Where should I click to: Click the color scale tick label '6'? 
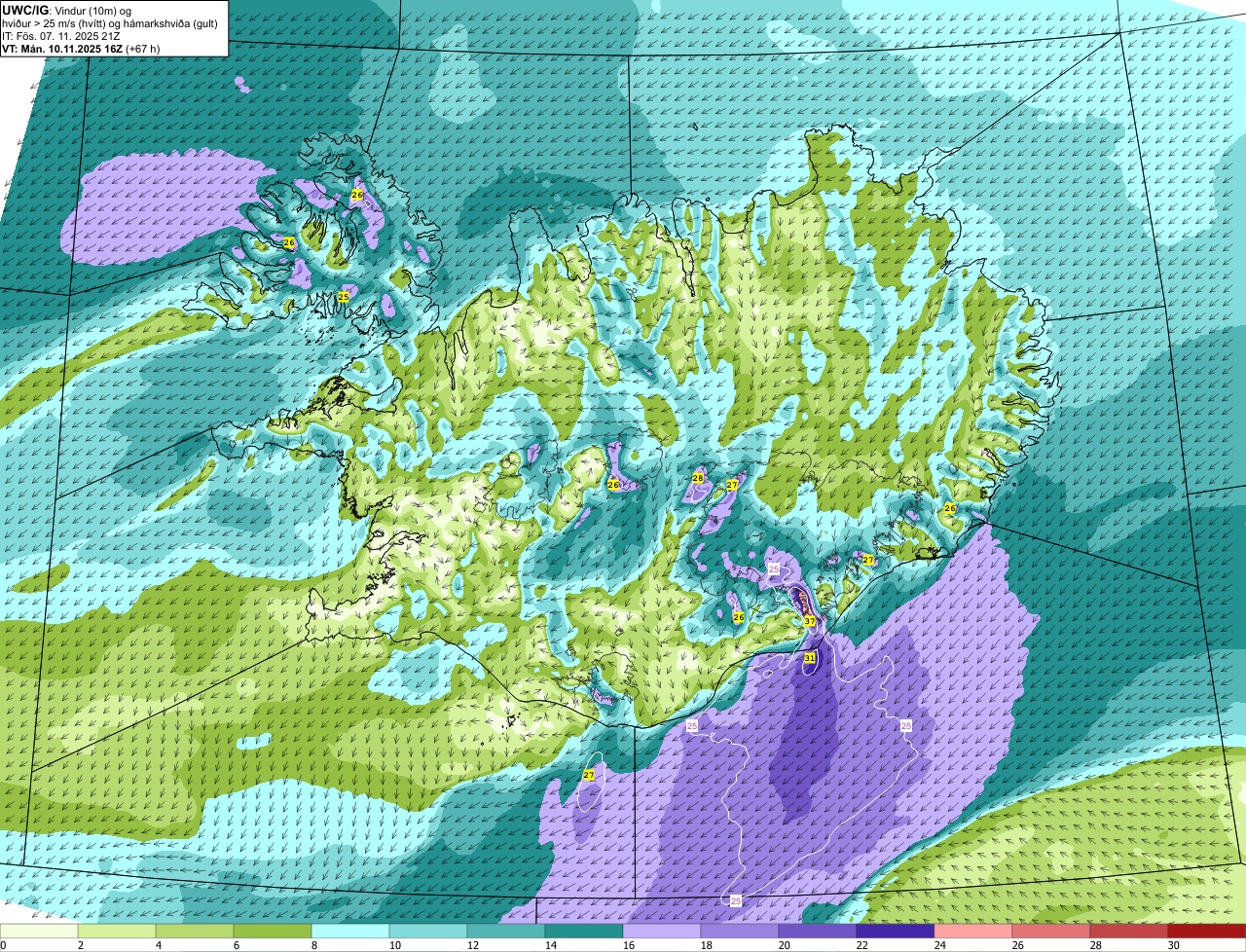tap(236, 945)
